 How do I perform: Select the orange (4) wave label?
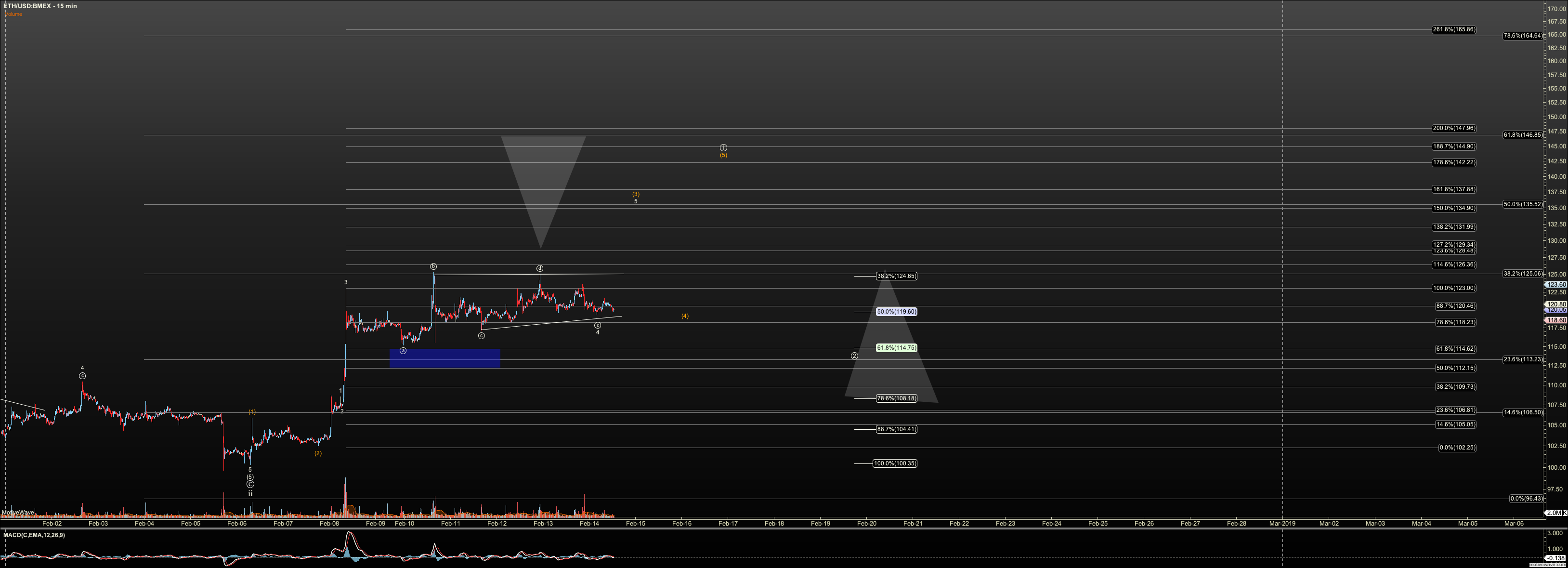coord(685,316)
